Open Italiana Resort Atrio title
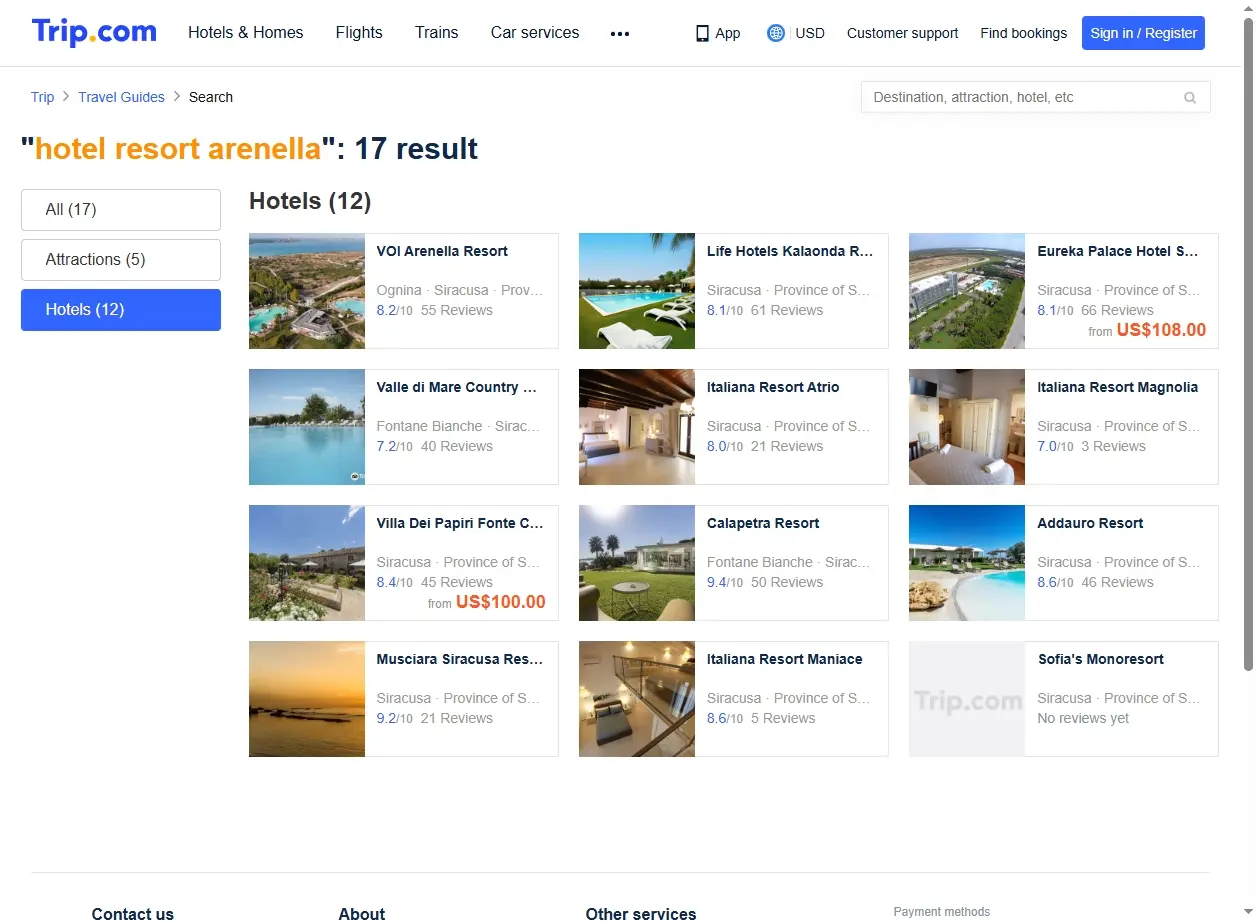 pos(773,387)
